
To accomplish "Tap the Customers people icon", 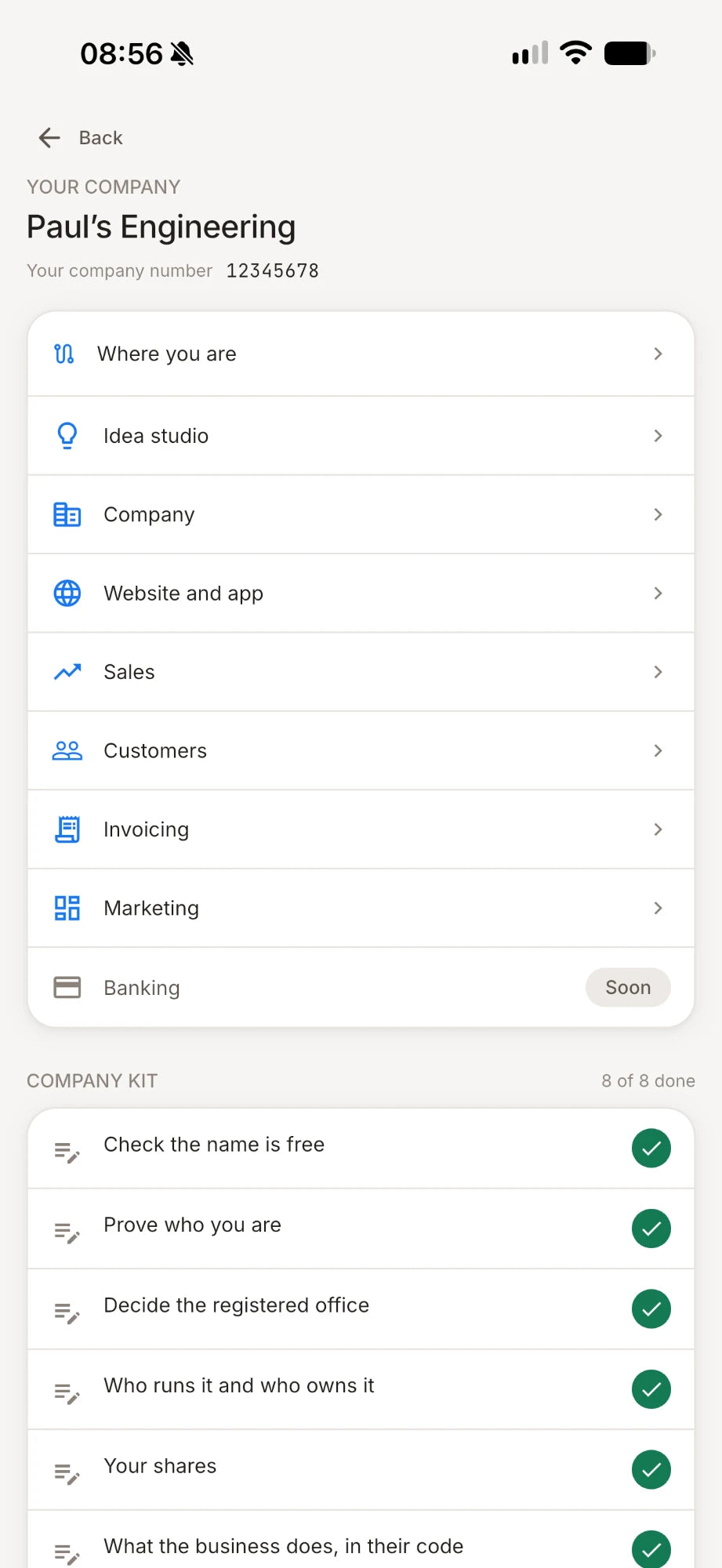I will tap(67, 750).
